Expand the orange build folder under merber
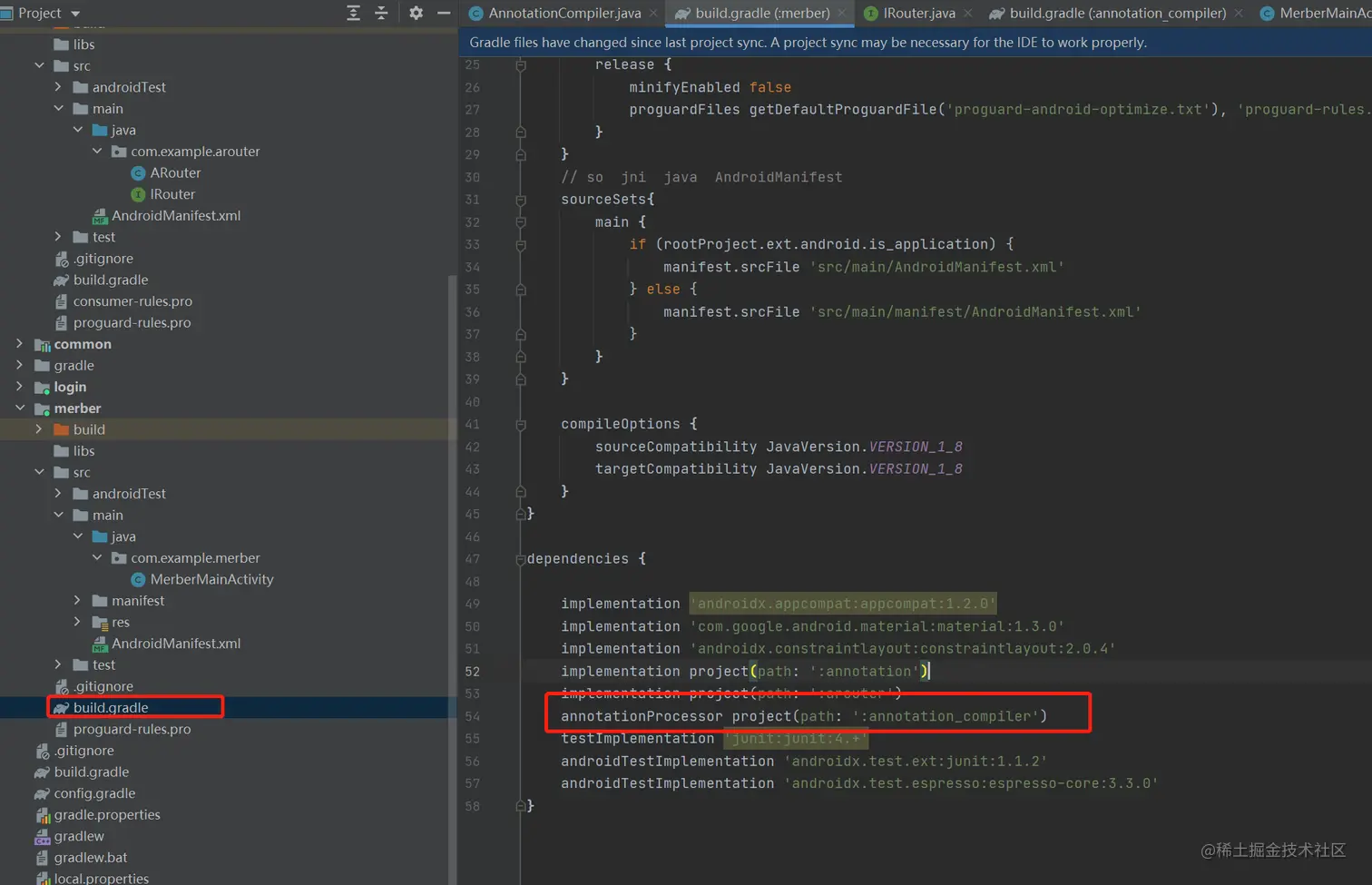Screen dimensions: 1372x885 pos(38,429)
